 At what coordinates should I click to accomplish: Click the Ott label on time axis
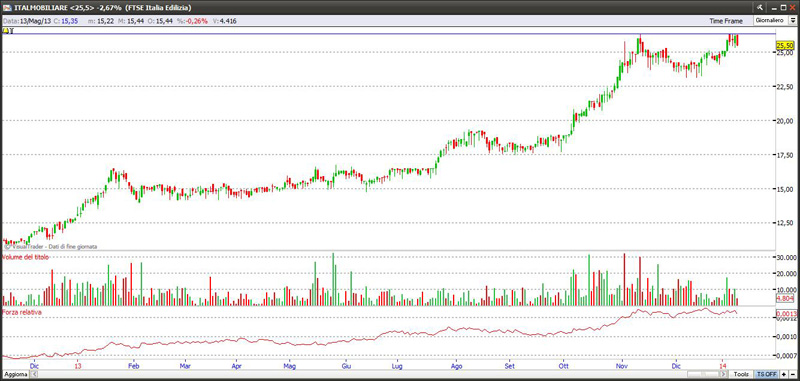(x=564, y=366)
